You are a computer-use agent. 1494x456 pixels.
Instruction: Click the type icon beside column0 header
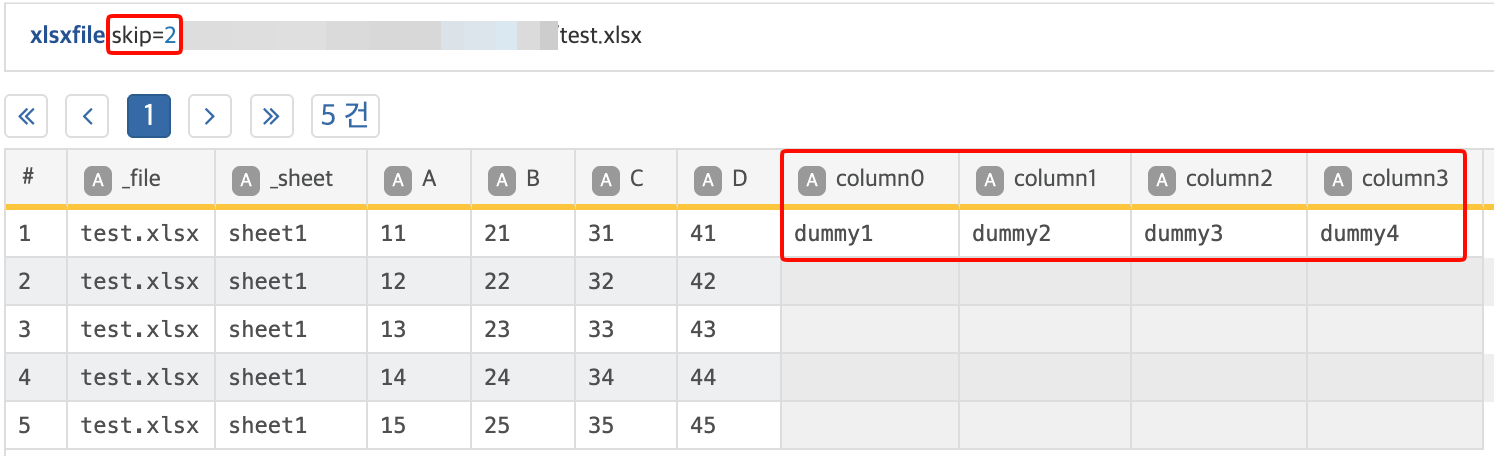tap(811, 180)
